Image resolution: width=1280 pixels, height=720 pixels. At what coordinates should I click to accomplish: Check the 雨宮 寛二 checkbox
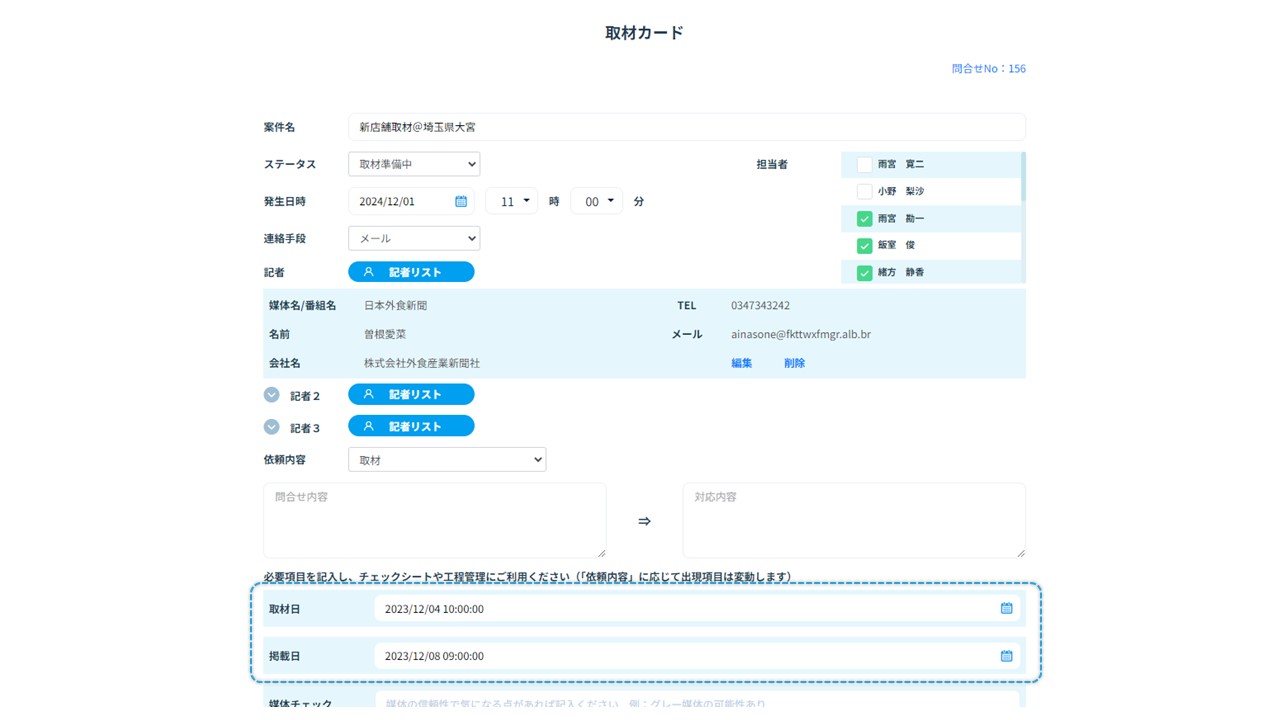[x=864, y=164]
